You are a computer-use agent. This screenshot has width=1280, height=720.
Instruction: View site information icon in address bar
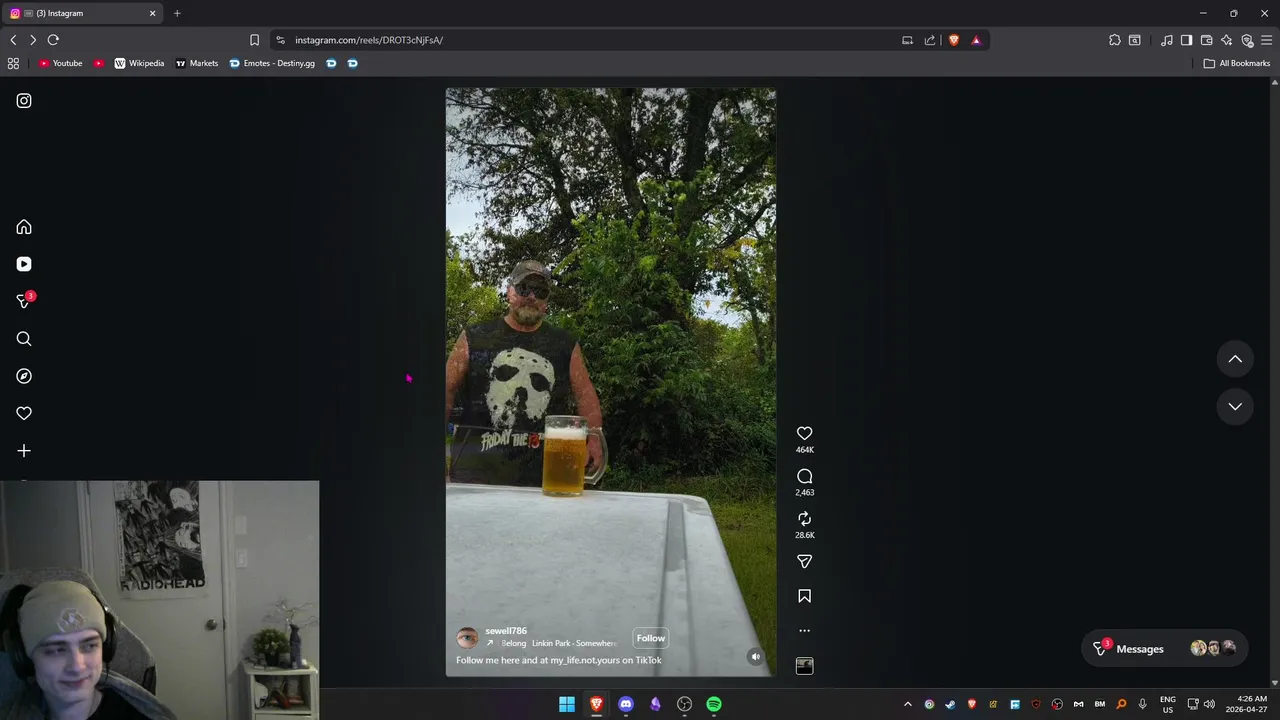tap(280, 40)
